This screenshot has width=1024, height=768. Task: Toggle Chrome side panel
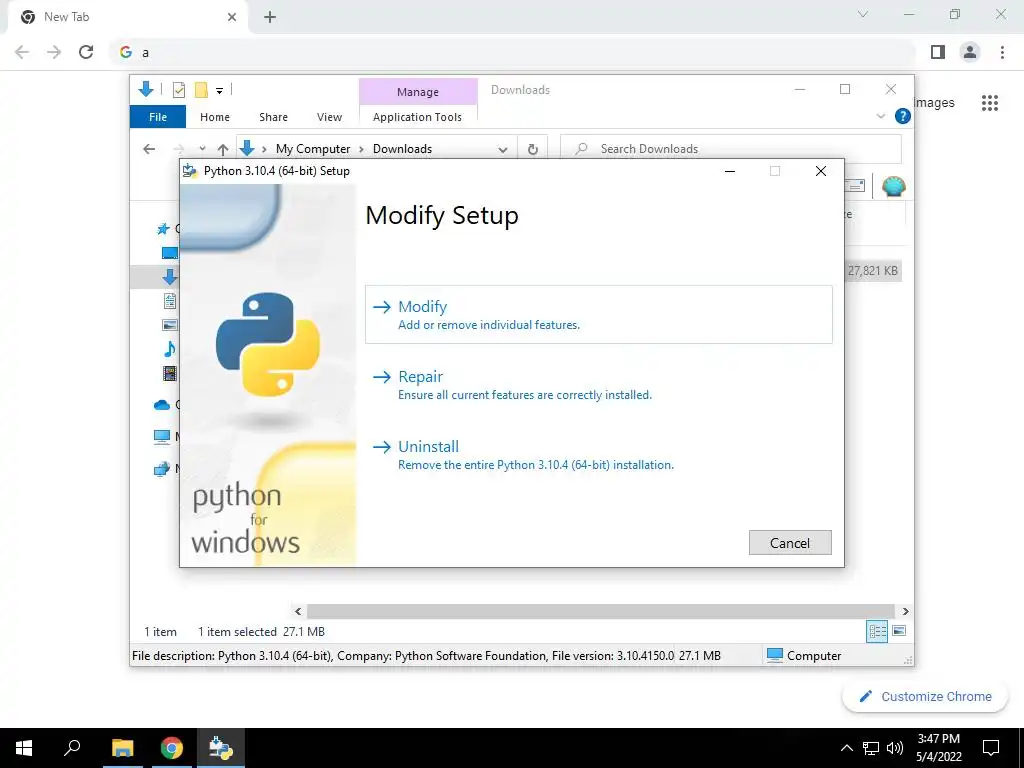(x=938, y=52)
